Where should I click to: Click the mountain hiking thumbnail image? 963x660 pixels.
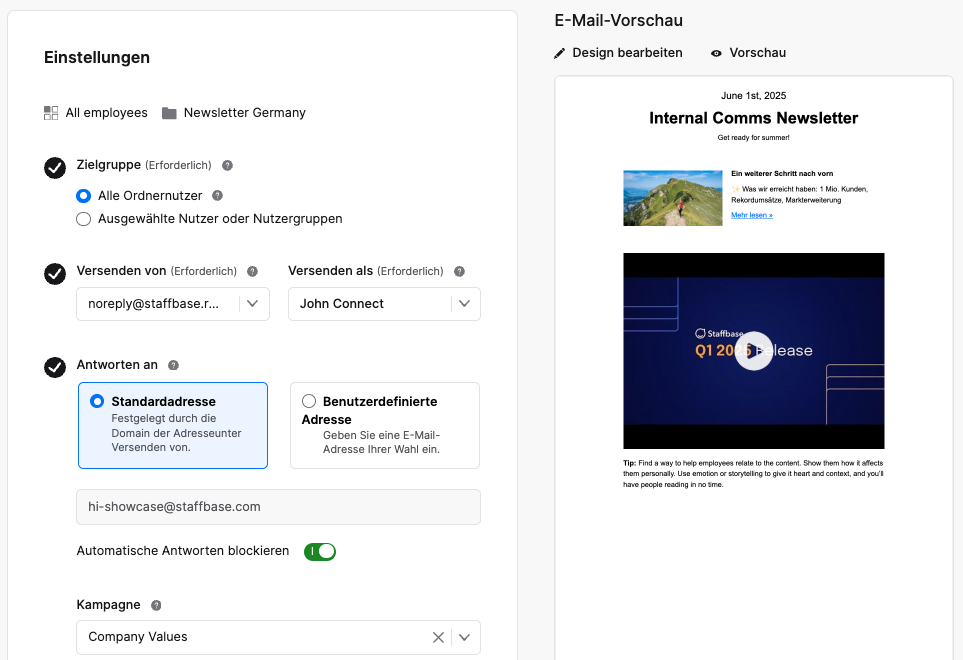coord(673,198)
